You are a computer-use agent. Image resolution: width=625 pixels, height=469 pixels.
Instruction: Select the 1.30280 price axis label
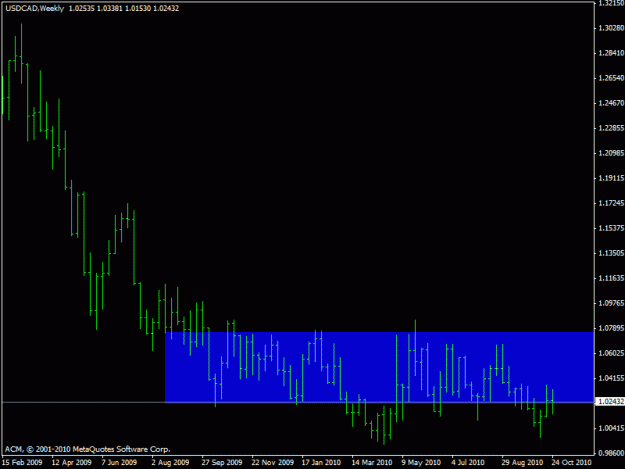[611, 28]
